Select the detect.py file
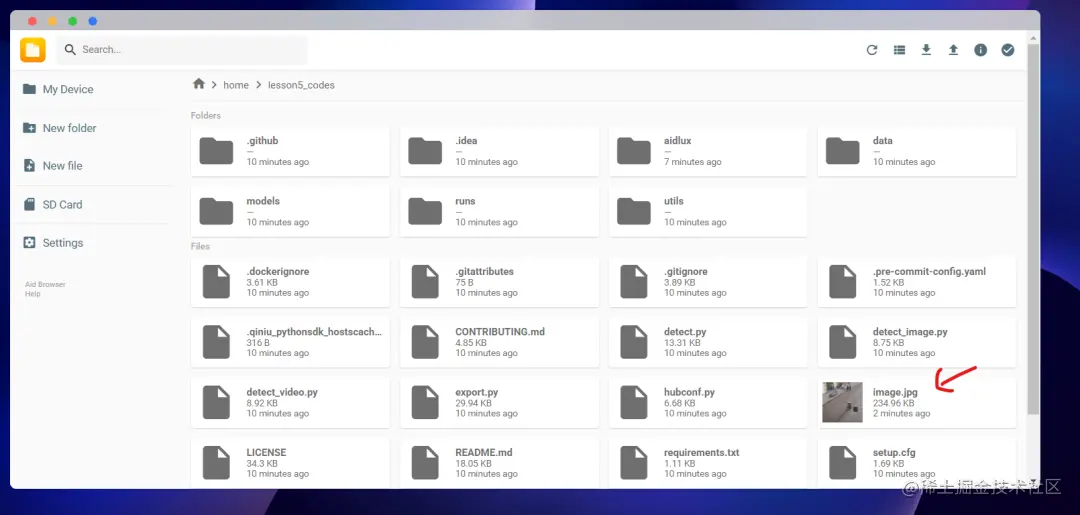 pyautogui.click(x=708, y=342)
